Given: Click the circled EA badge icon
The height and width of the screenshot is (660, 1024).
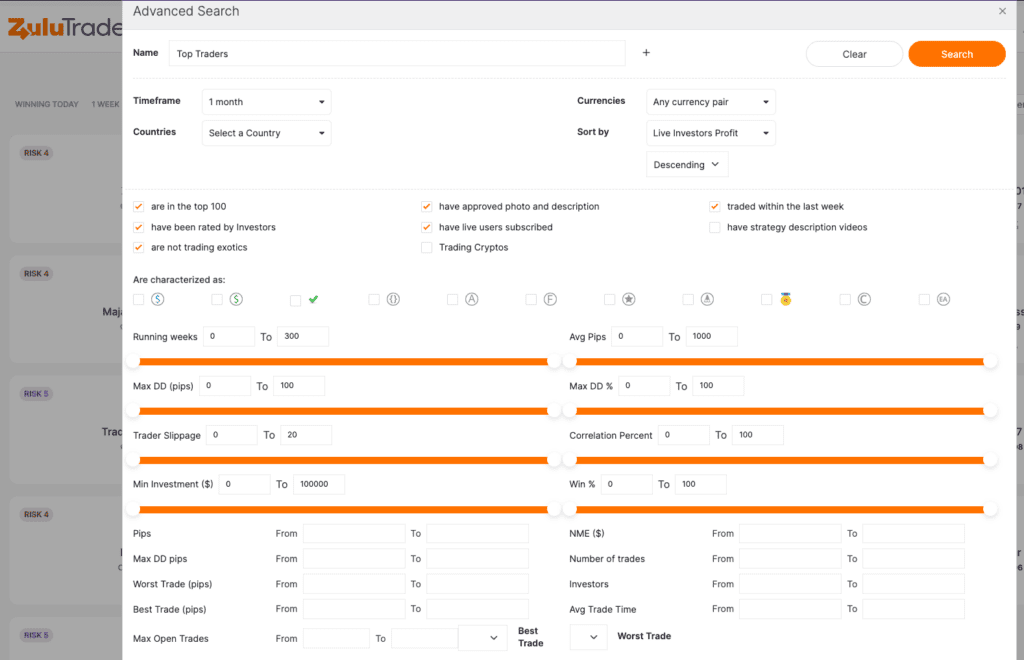Looking at the screenshot, I should [x=943, y=299].
